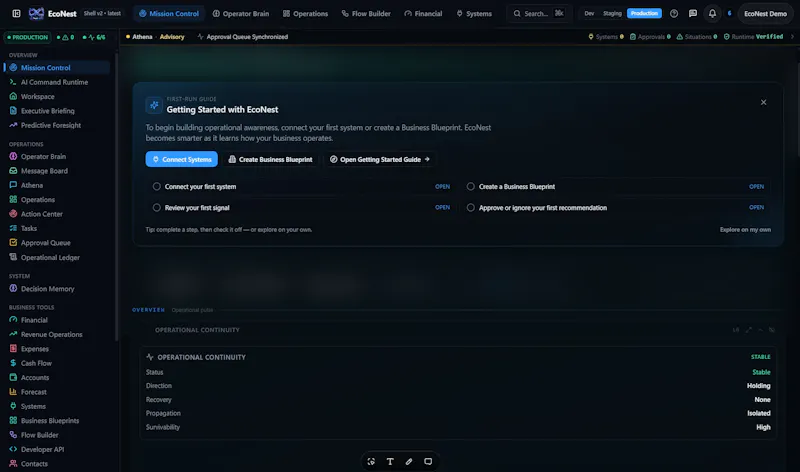
Task: Click the Search input field
Action: click(x=539, y=14)
